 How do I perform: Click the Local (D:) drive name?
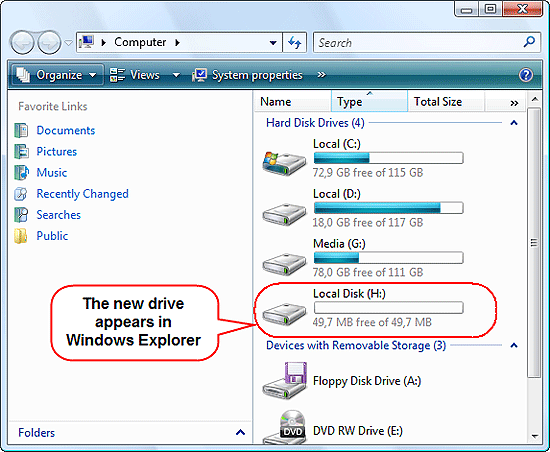[337, 194]
